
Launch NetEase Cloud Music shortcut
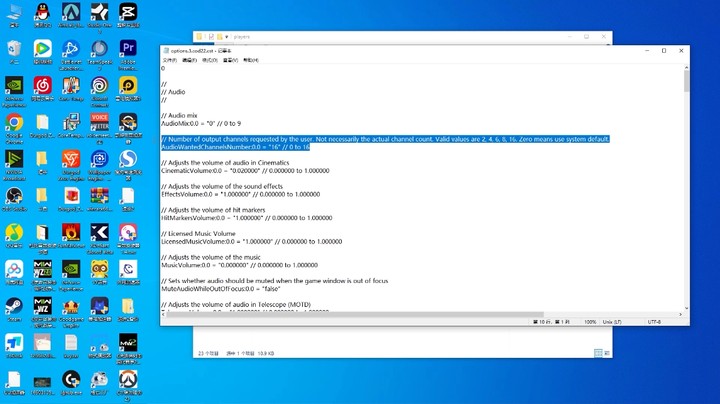[x=43, y=88]
